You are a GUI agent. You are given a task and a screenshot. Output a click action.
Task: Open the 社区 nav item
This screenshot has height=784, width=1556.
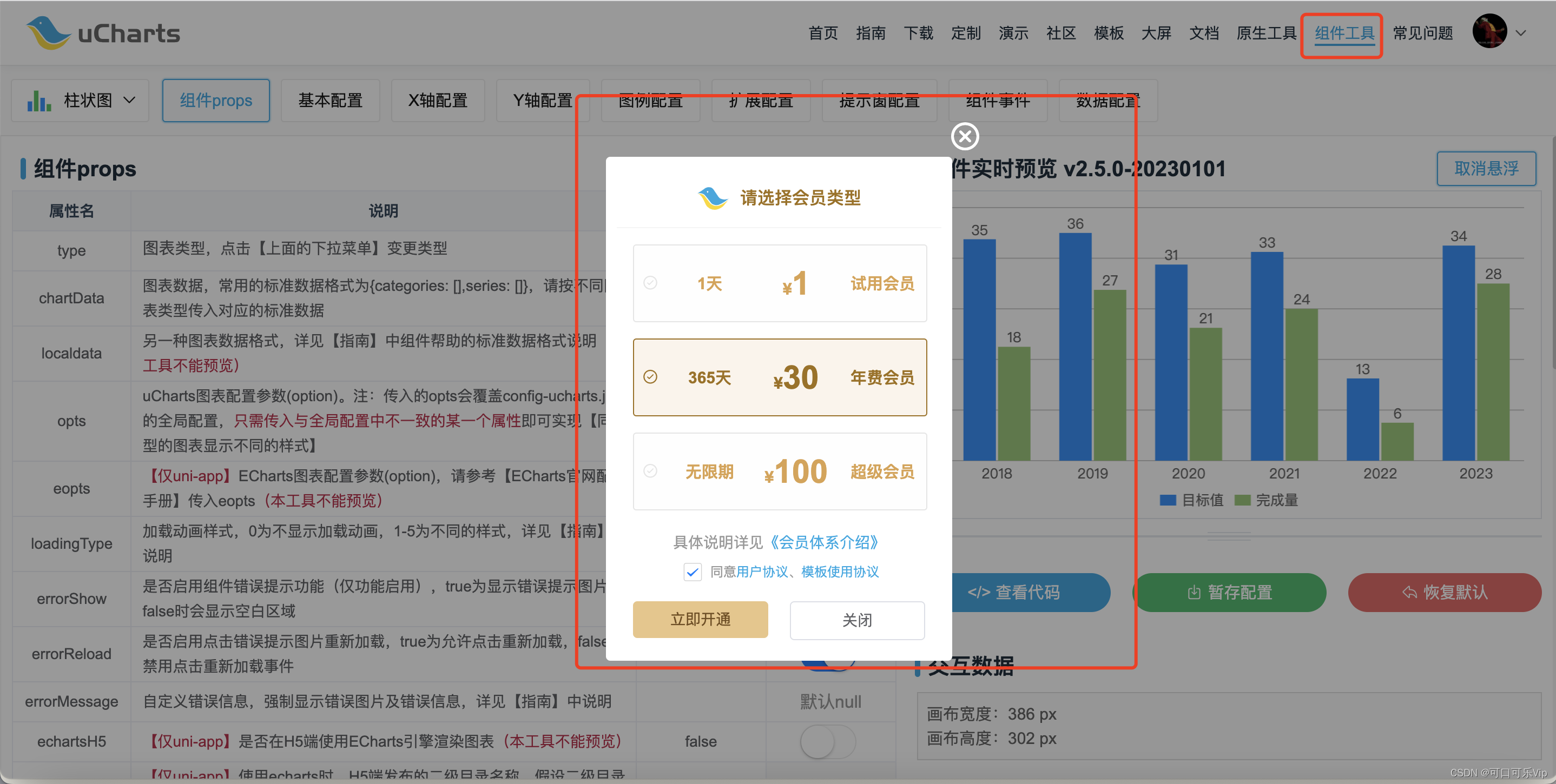1061,33
